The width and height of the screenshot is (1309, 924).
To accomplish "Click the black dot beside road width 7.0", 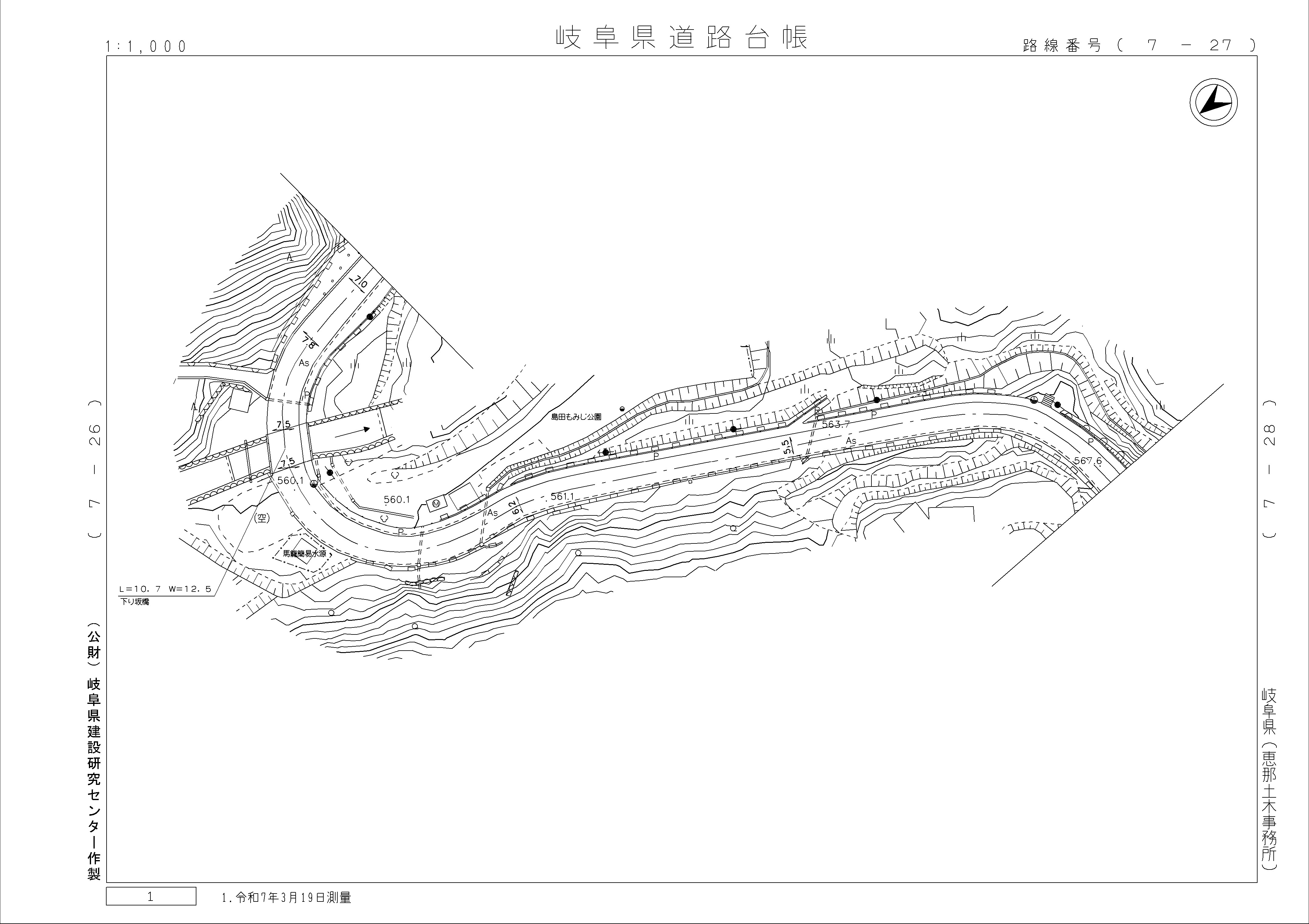I will (369, 316).
